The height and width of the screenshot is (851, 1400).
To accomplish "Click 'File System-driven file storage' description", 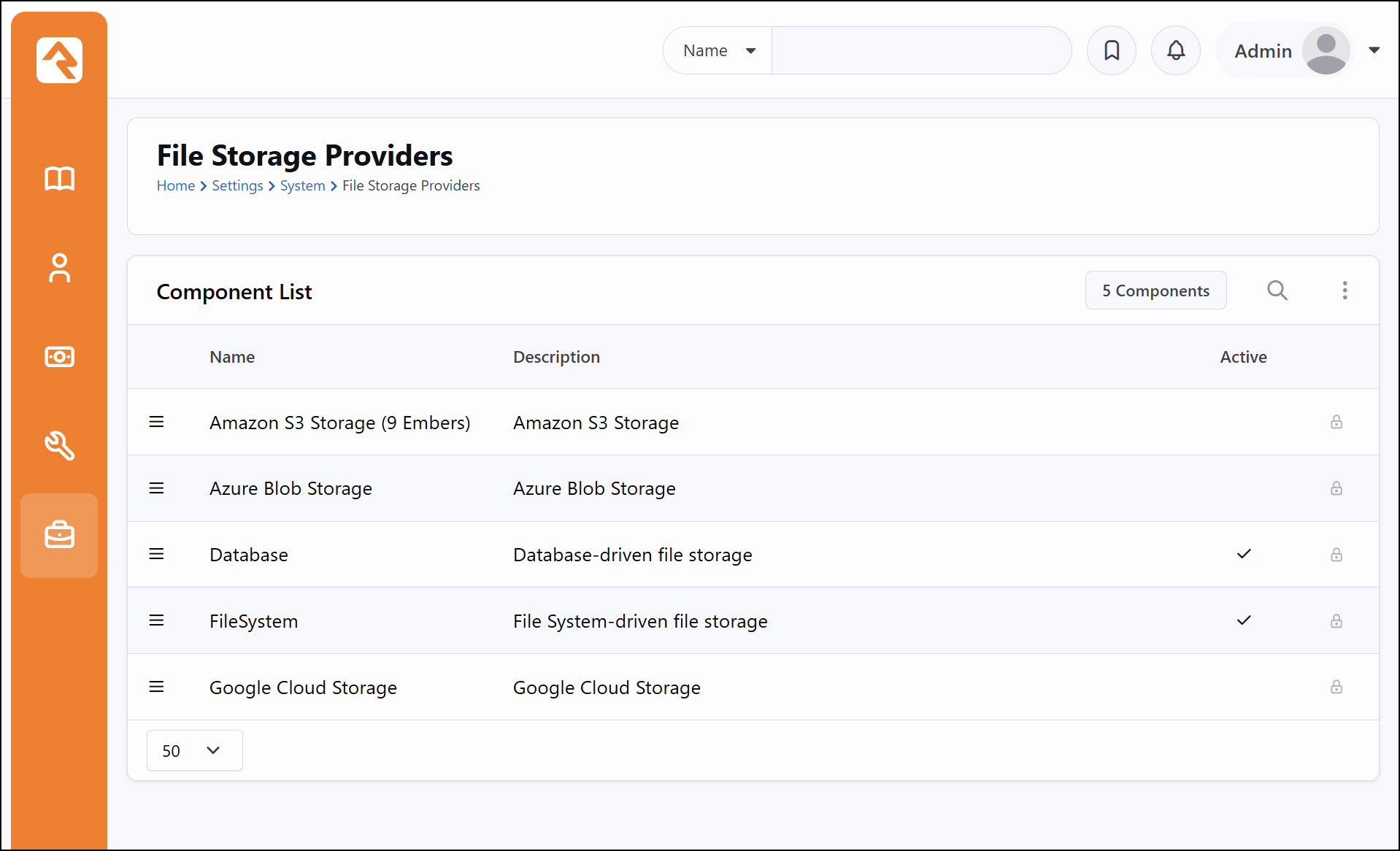I will click(640, 621).
